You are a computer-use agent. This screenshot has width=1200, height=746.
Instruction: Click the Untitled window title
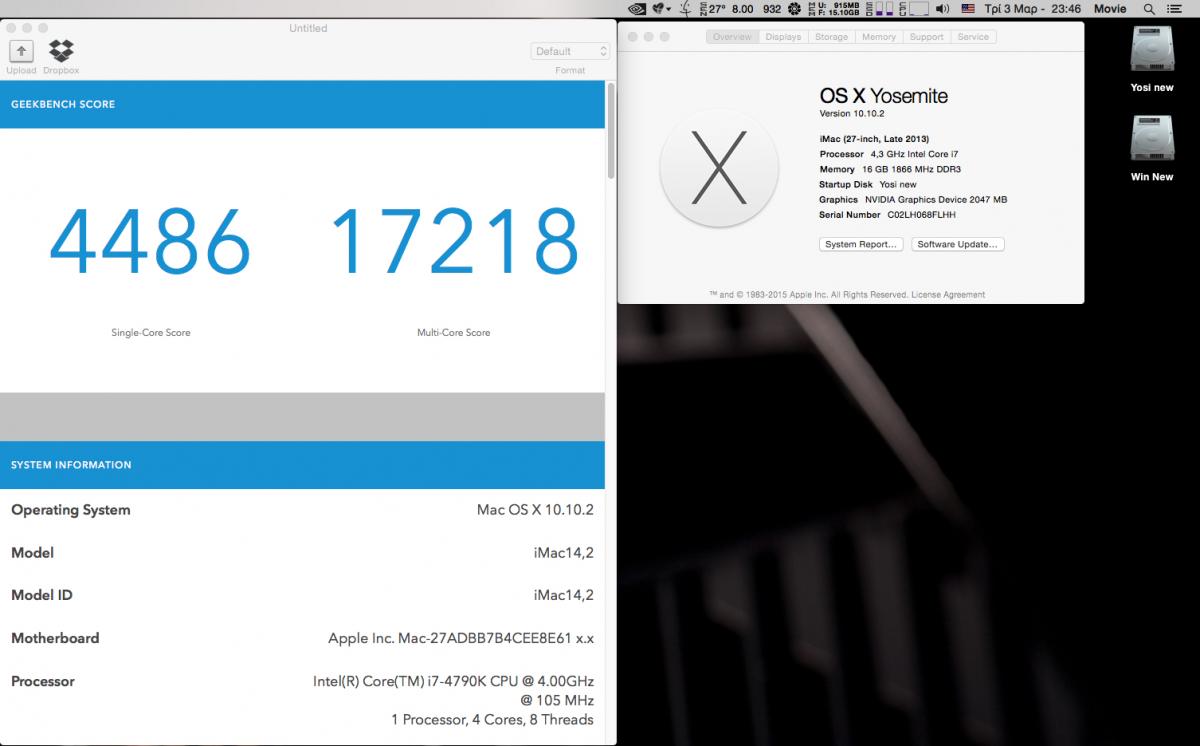pyautogui.click(x=308, y=28)
